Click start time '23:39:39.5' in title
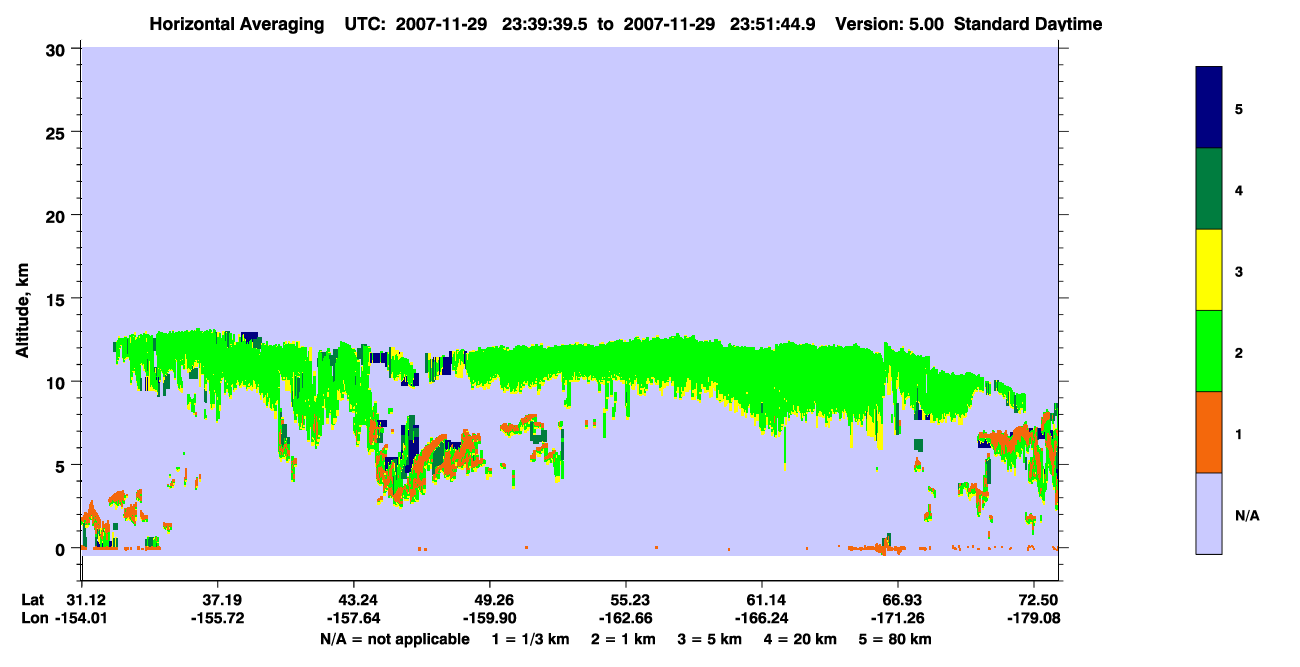 pos(544,24)
